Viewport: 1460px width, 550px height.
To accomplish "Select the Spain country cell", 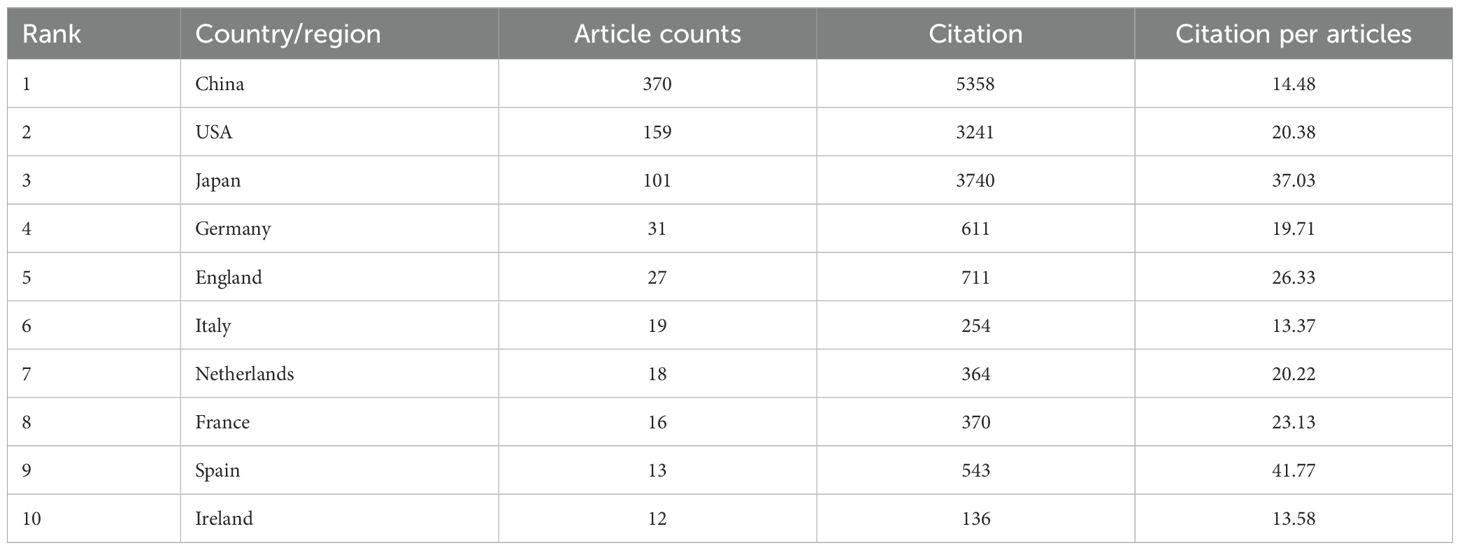I will pos(217,471).
